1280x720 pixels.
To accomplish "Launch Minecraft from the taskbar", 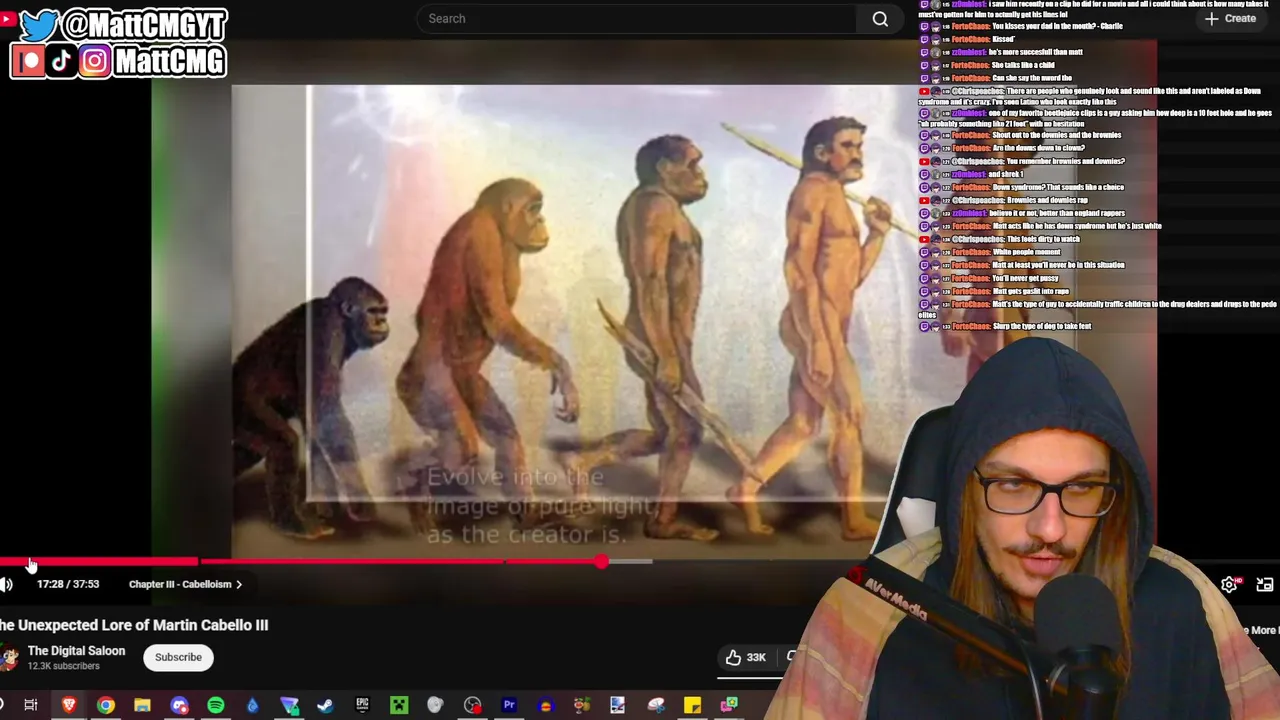I will pyautogui.click(x=399, y=706).
